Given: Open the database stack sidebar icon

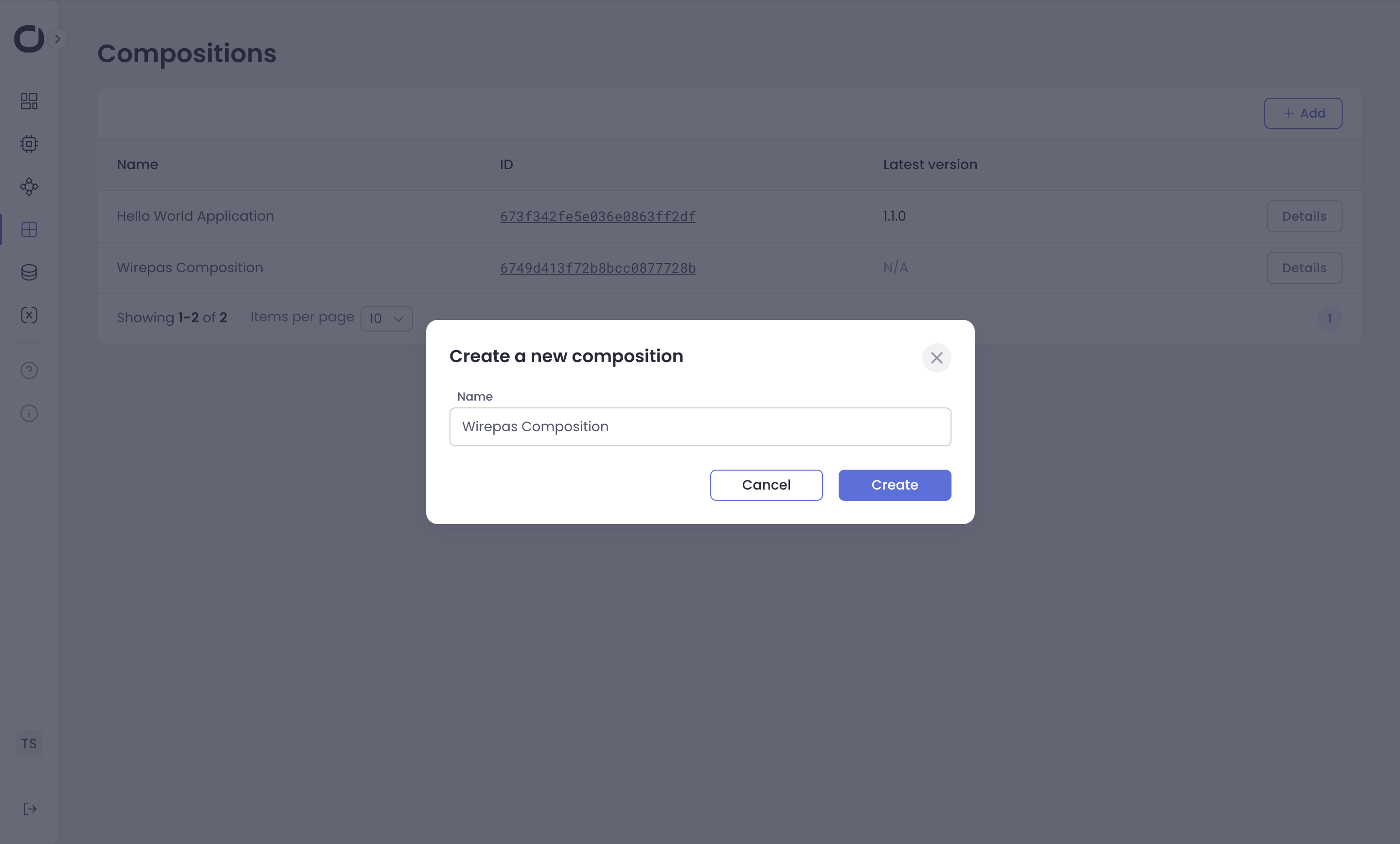Looking at the screenshot, I should click(29, 272).
